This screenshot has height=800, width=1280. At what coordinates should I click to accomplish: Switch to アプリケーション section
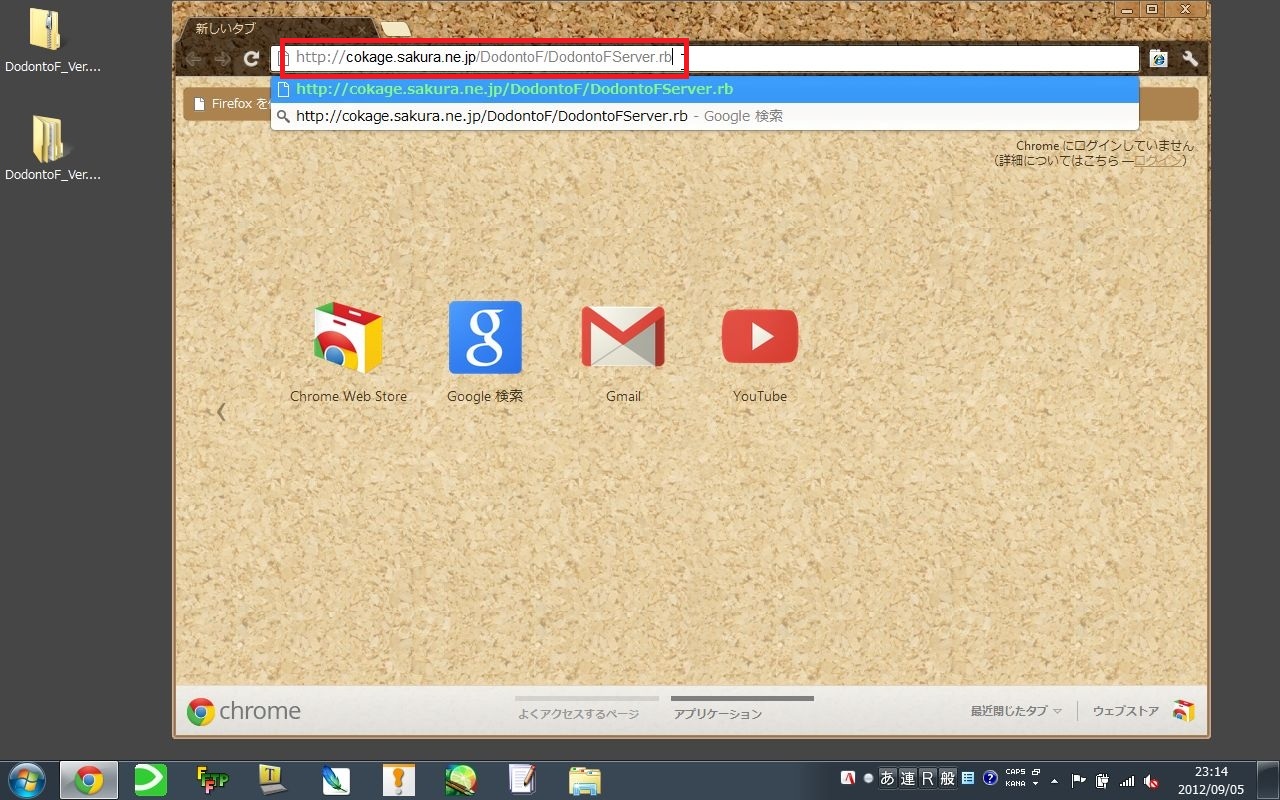coord(718,714)
